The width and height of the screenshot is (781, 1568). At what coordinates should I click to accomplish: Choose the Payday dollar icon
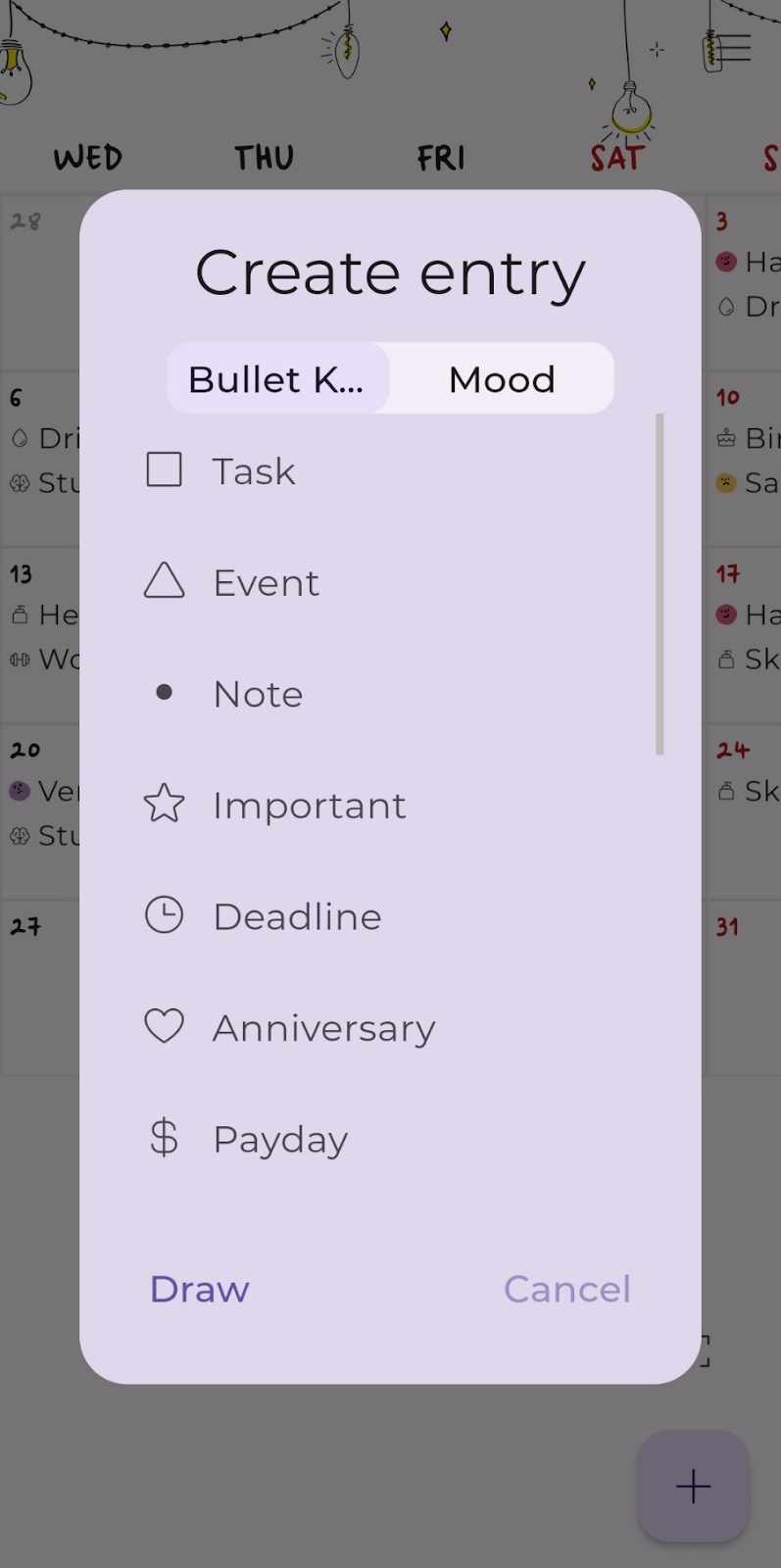[x=164, y=1138]
